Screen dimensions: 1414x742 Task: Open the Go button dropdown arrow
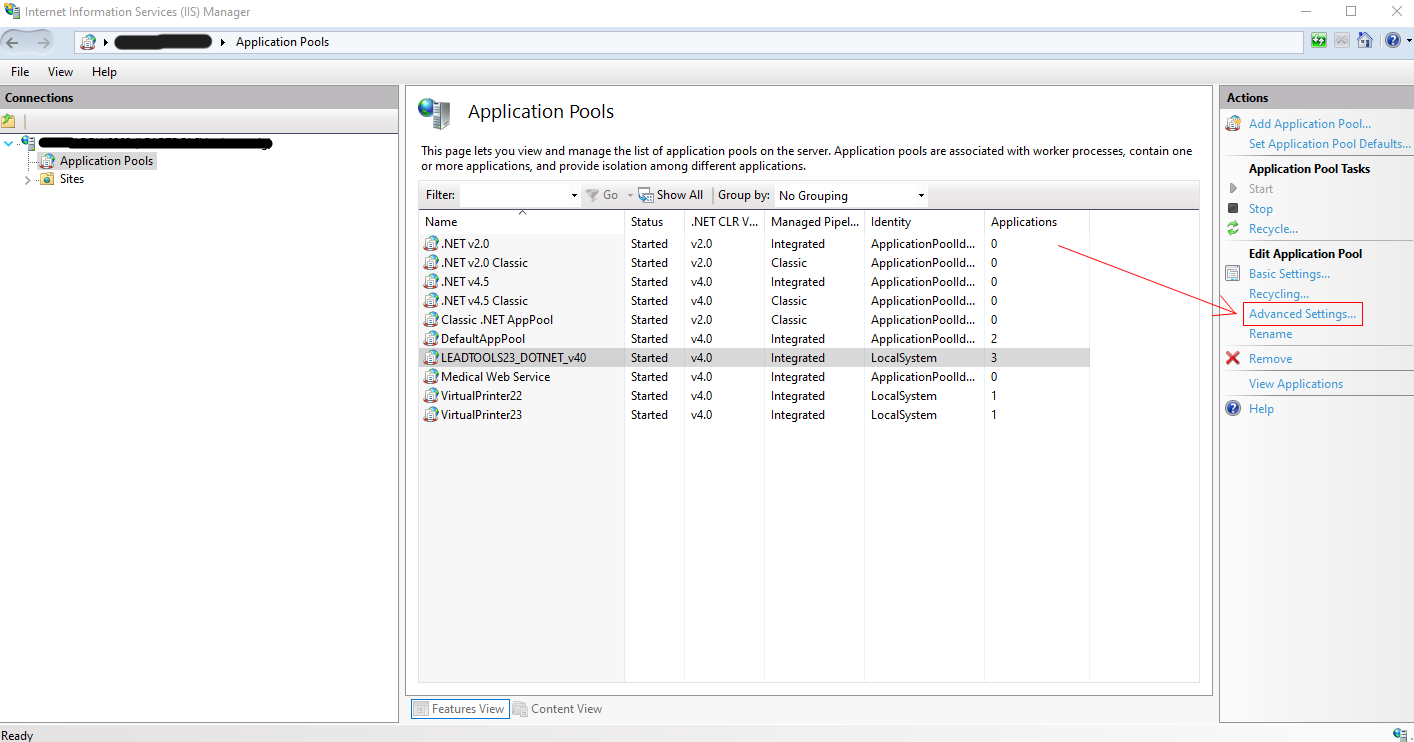(630, 196)
